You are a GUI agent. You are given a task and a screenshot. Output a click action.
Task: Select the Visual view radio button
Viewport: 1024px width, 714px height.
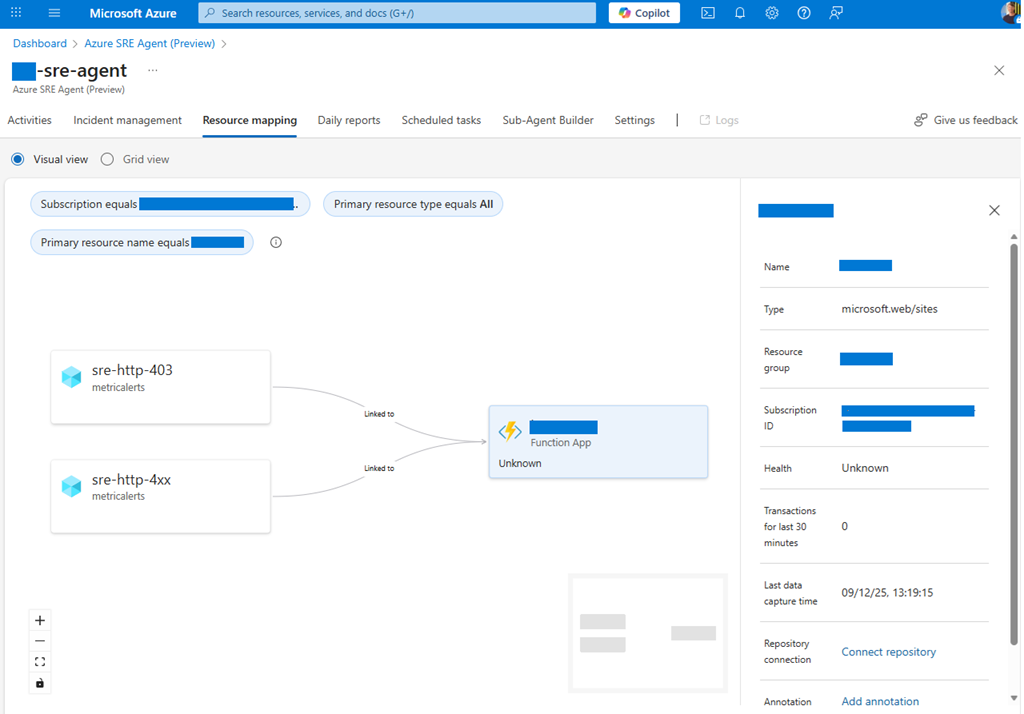18,159
